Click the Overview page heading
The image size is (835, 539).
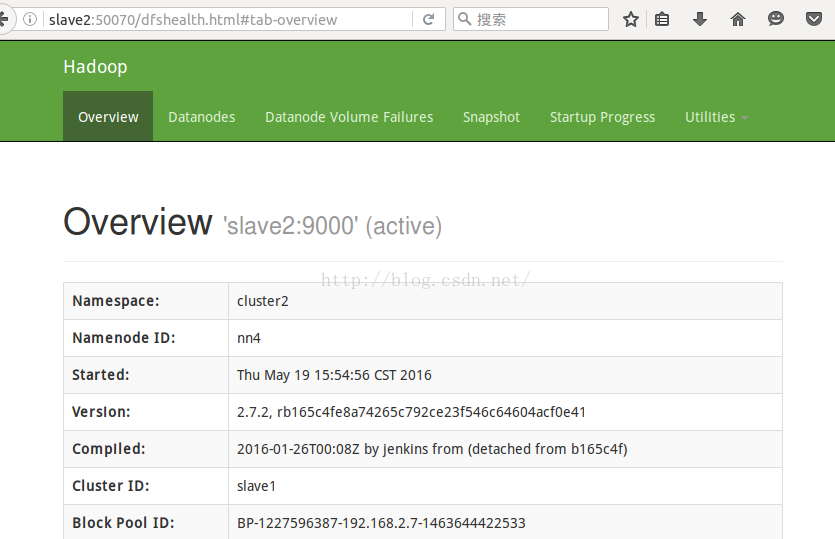point(138,222)
